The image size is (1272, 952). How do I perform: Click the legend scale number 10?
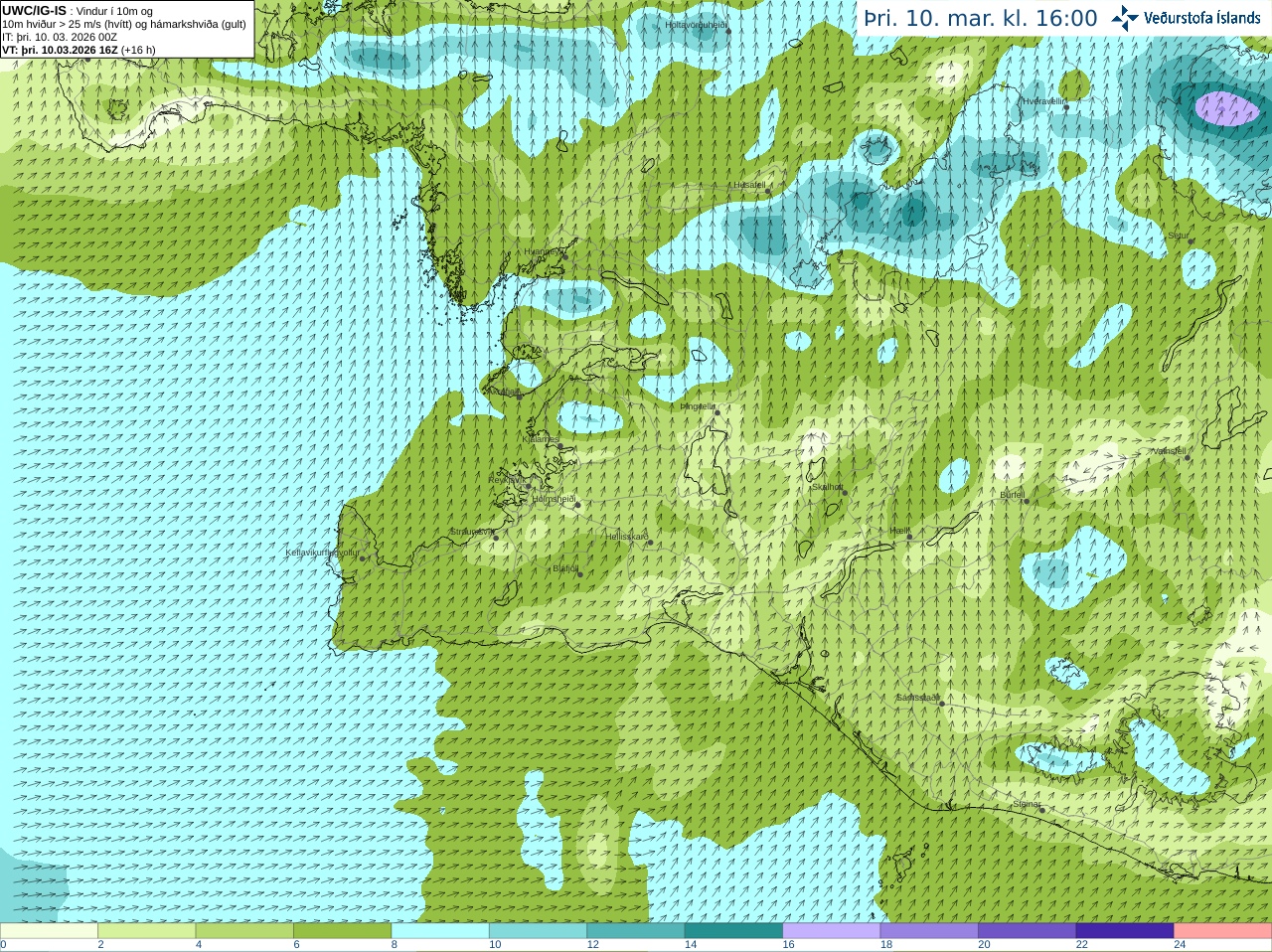[x=495, y=945]
